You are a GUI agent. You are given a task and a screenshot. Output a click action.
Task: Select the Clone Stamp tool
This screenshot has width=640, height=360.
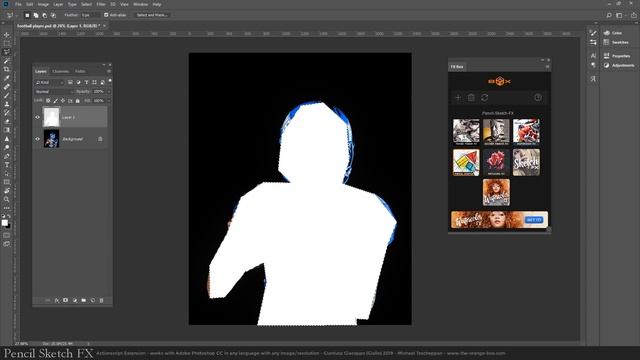(7, 104)
